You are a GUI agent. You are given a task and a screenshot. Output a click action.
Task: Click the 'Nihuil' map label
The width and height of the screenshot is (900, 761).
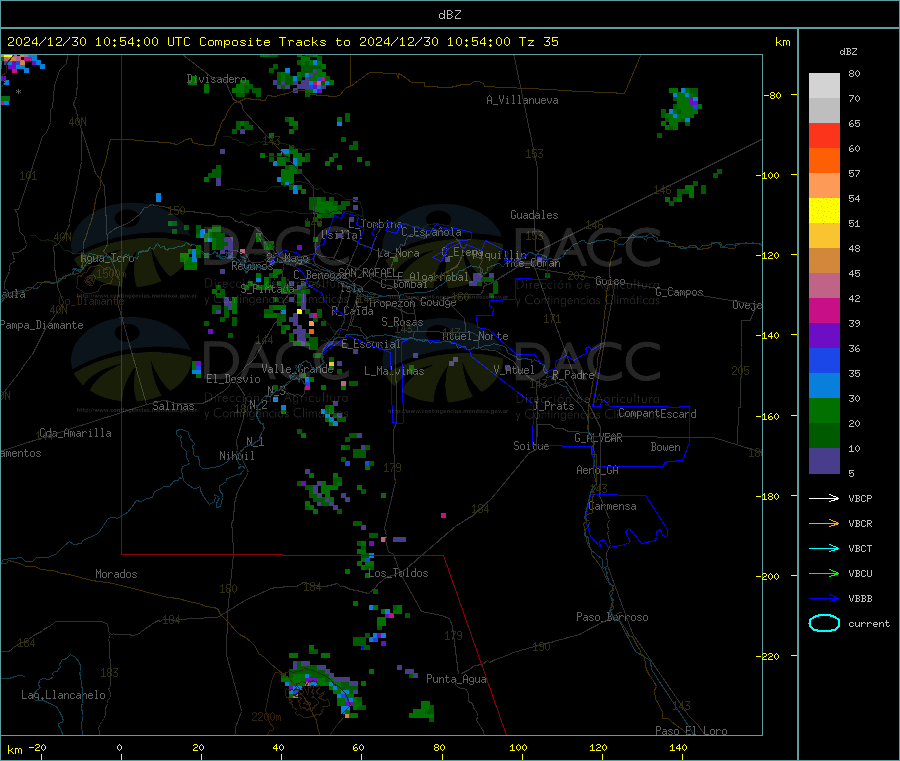click(x=236, y=456)
